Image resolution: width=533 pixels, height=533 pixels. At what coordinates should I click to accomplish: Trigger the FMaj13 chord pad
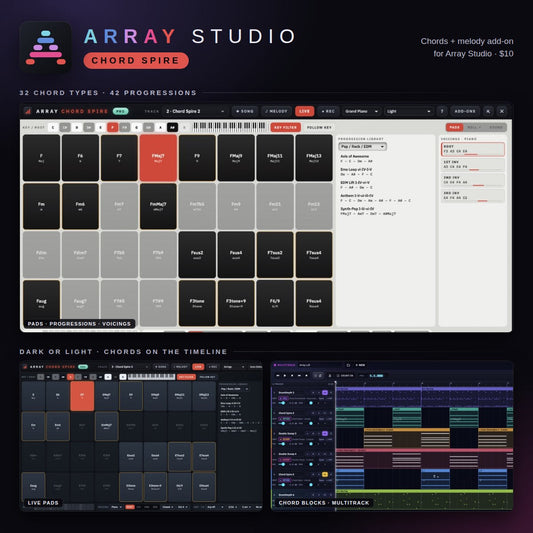click(314, 158)
